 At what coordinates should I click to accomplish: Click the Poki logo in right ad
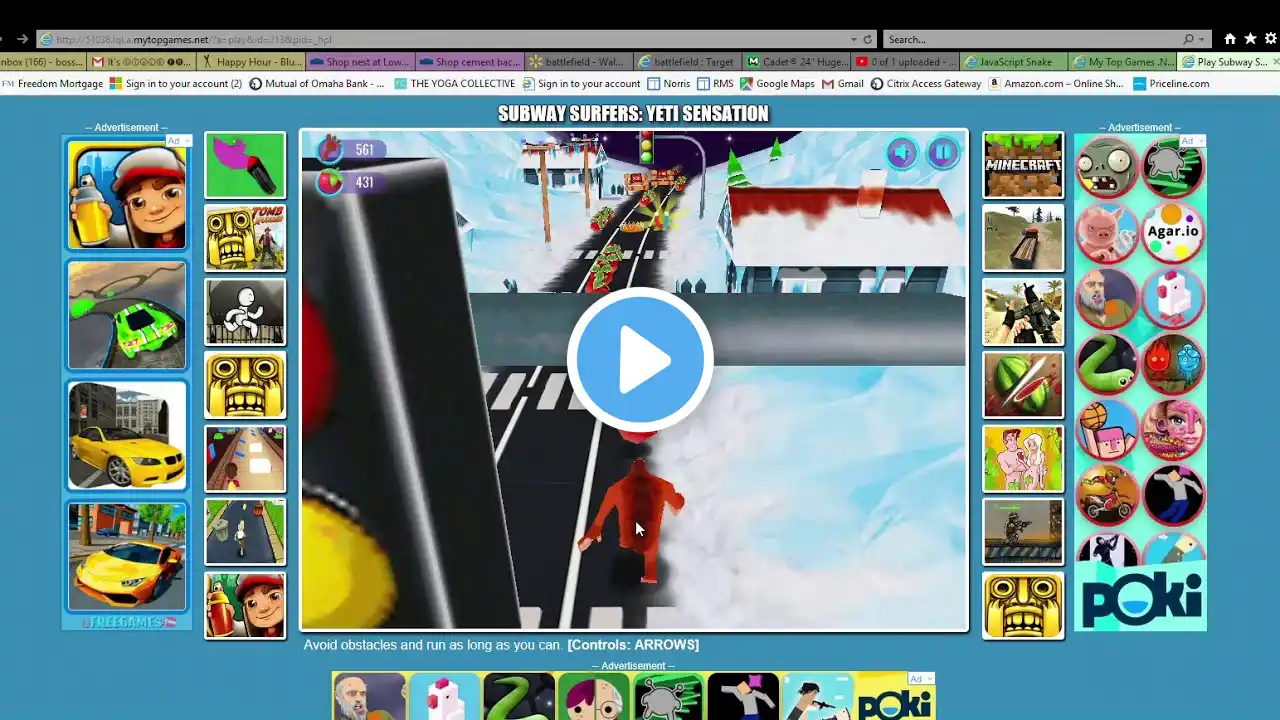(1141, 596)
